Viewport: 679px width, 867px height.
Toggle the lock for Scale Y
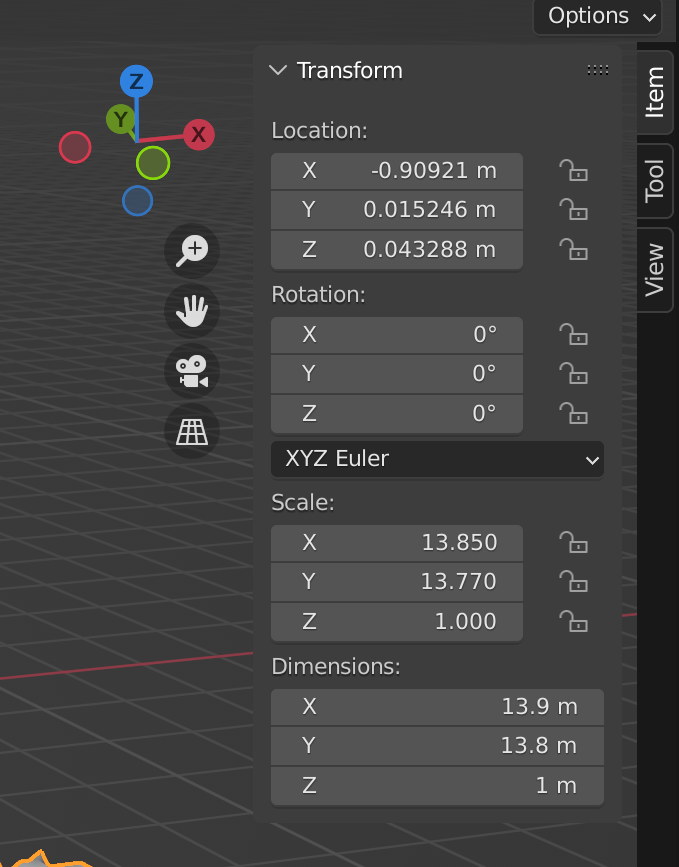point(573,581)
